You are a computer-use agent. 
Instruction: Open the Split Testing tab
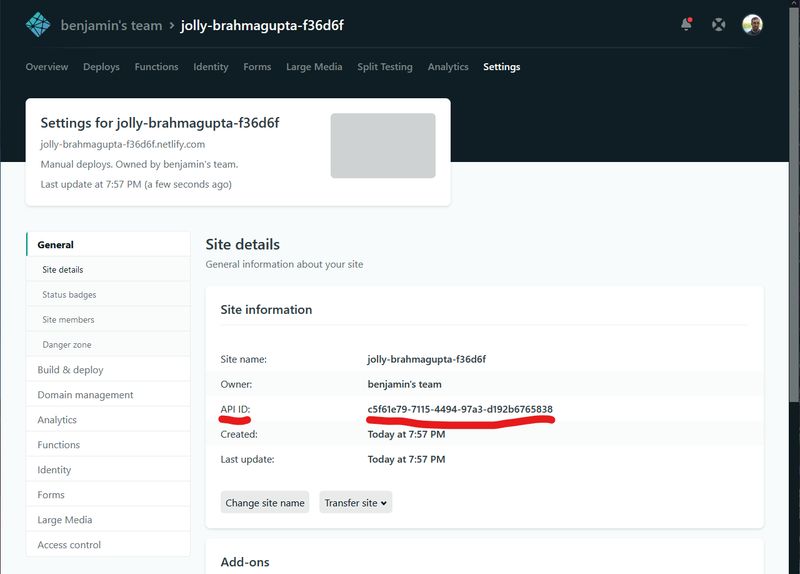click(x=385, y=67)
